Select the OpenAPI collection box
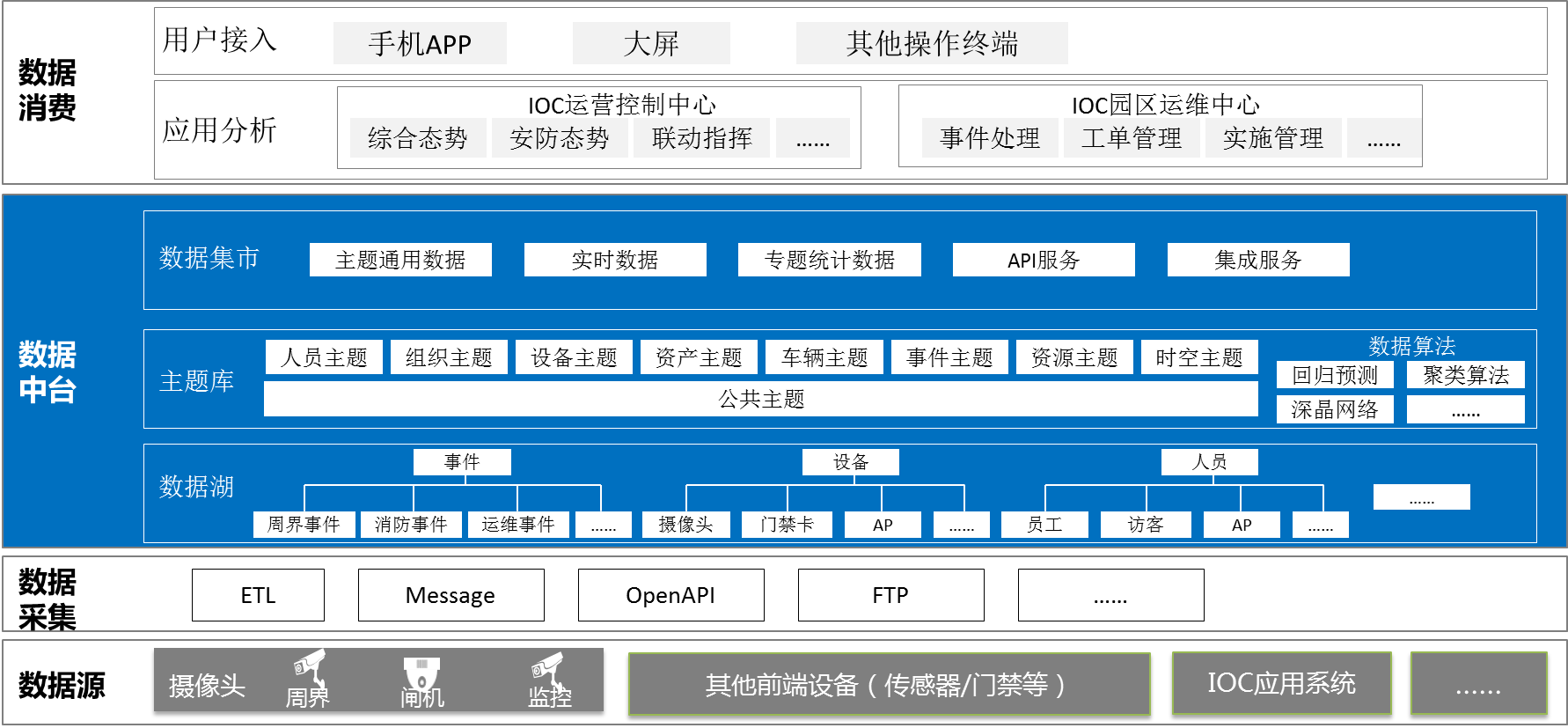Screen dimensions: 1568x728 coord(670,595)
